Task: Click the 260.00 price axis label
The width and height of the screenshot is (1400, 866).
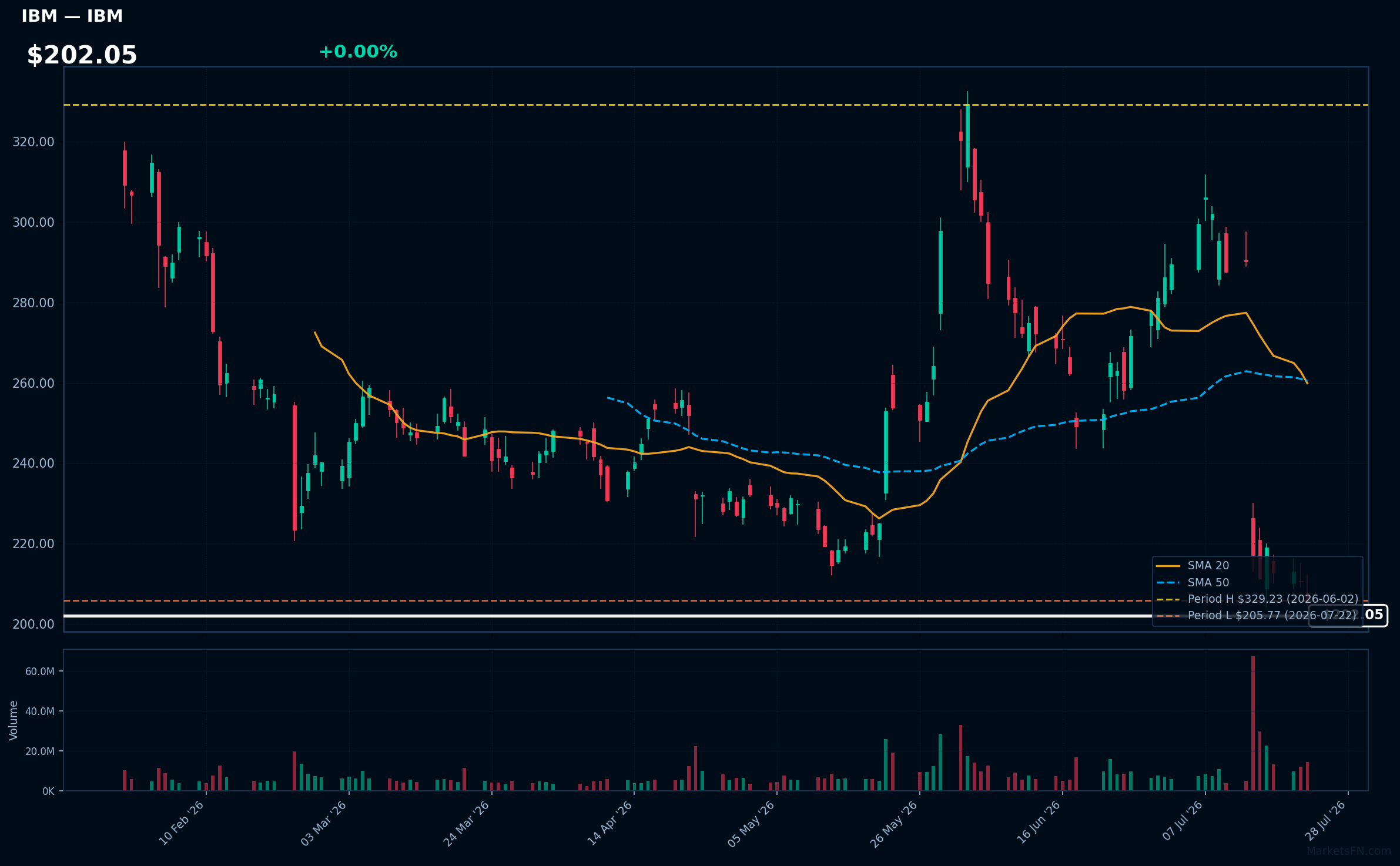Action: click(x=34, y=384)
